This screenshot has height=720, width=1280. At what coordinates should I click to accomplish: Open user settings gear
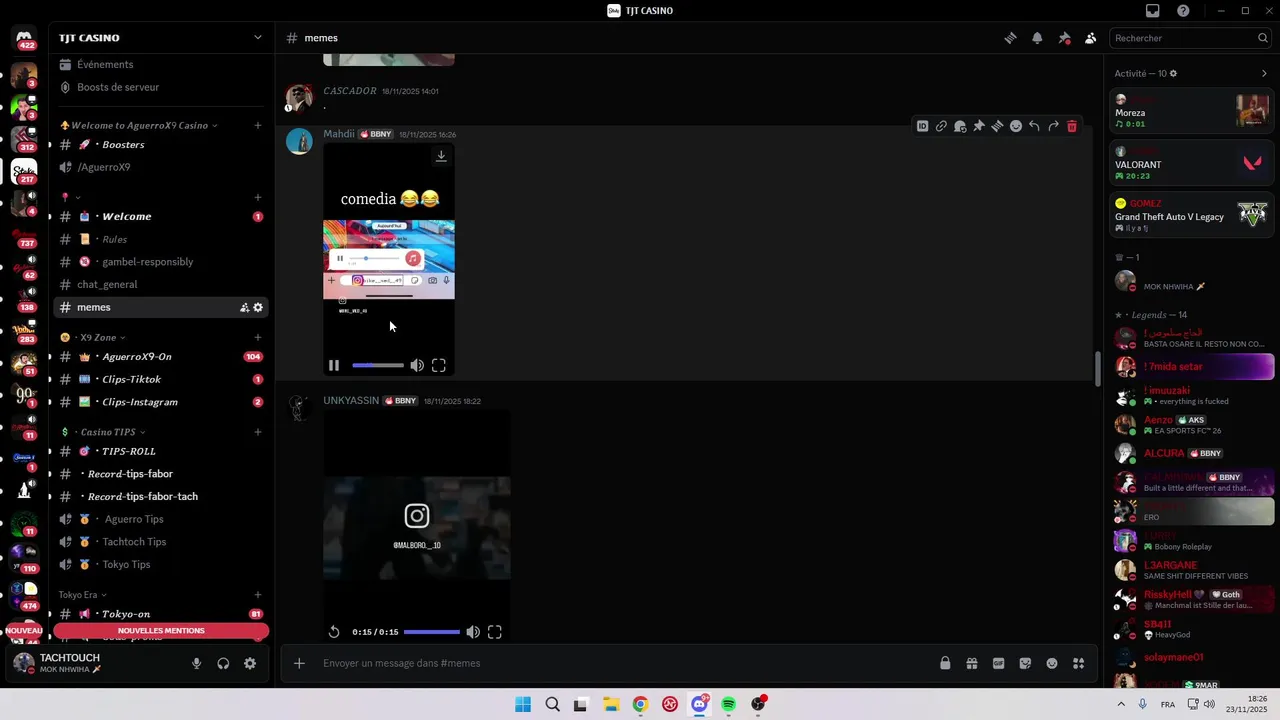250,663
